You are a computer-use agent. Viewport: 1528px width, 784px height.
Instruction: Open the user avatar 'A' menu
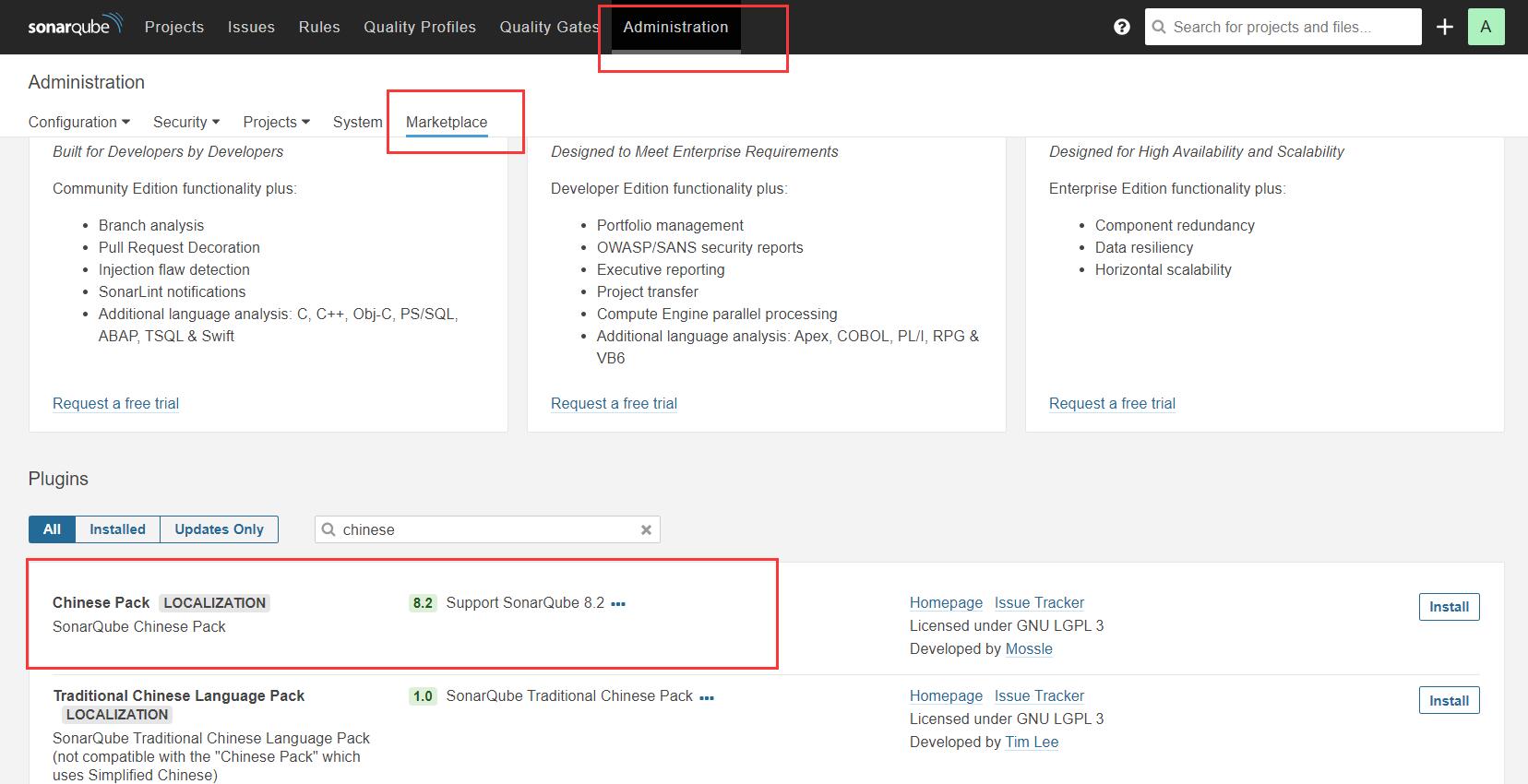click(x=1486, y=27)
